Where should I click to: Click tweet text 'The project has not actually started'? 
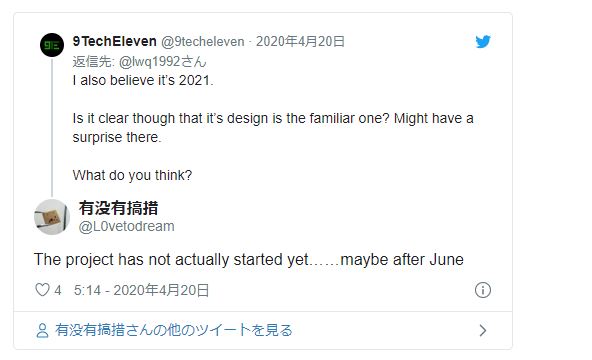click(171, 260)
